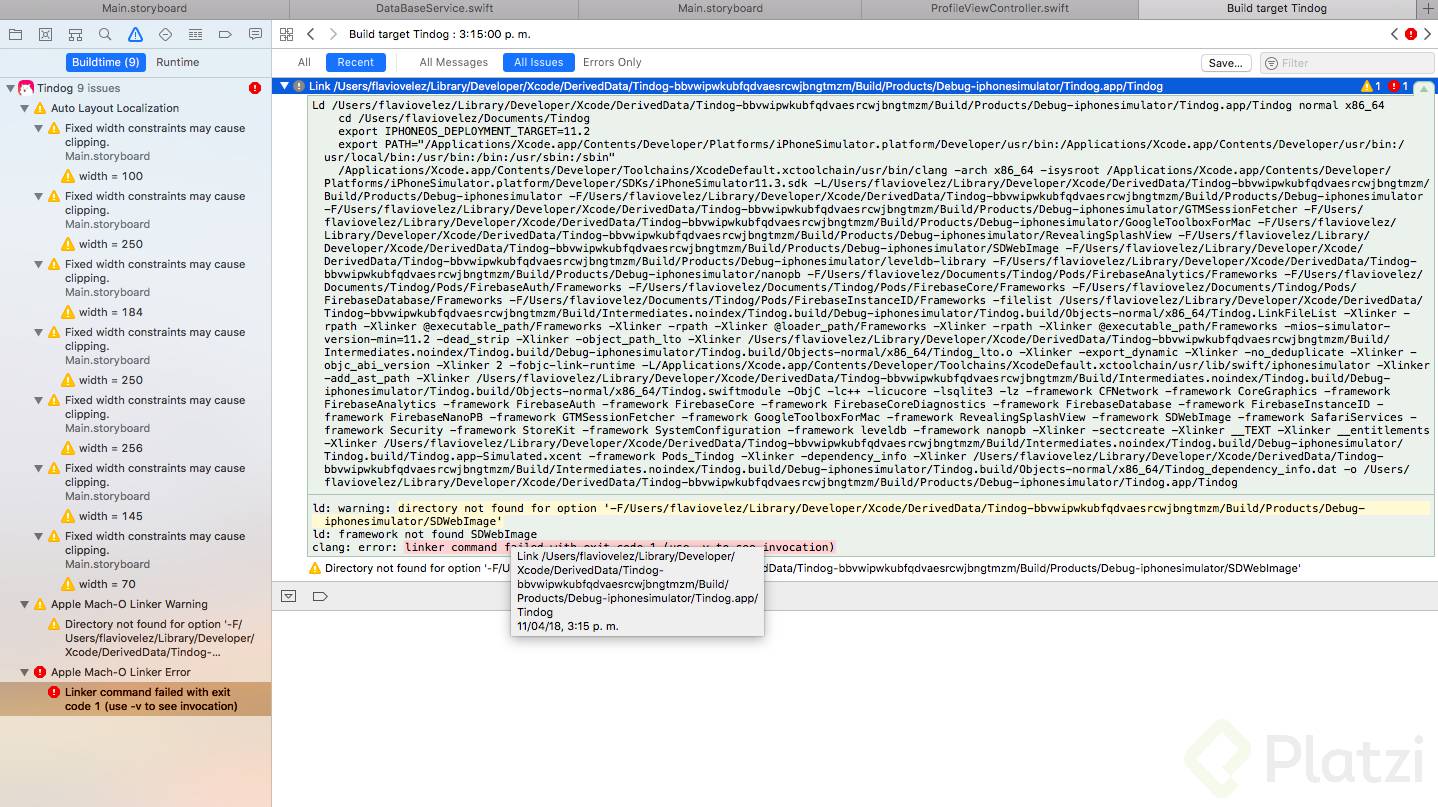
Task: Toggle breakpoints in the debug bar
Action: point(320,596)
